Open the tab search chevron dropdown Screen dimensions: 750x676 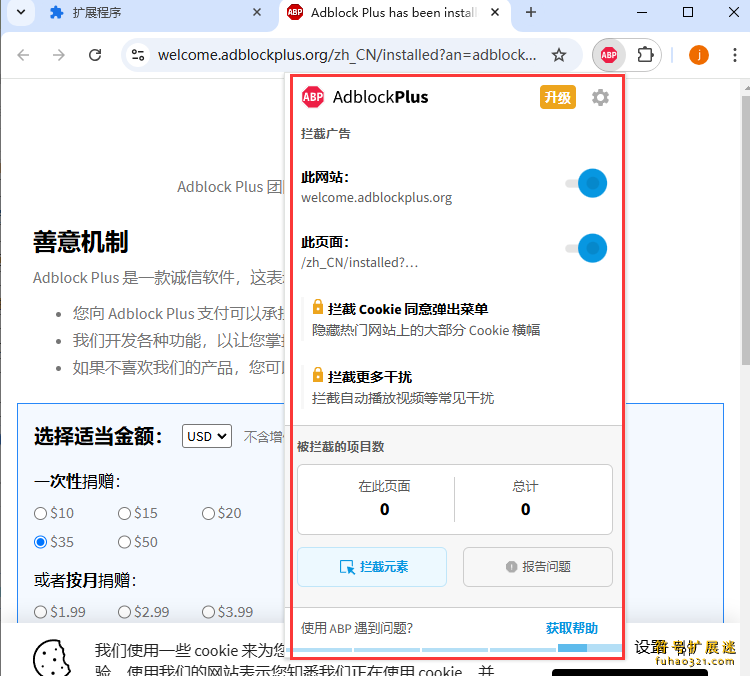(21, 12)
